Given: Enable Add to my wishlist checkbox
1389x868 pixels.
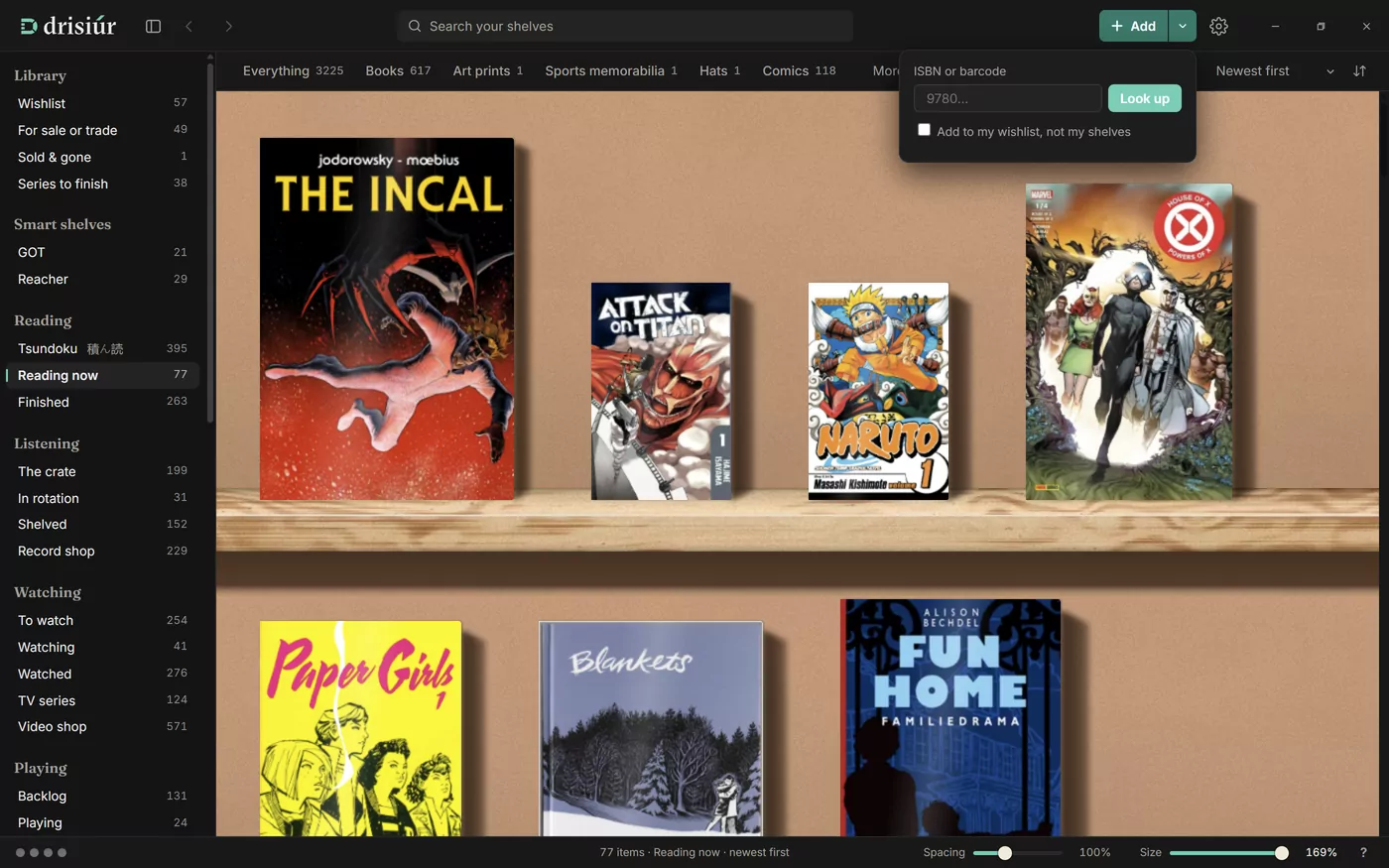Looking at the screenshot, I should (924, 130).
